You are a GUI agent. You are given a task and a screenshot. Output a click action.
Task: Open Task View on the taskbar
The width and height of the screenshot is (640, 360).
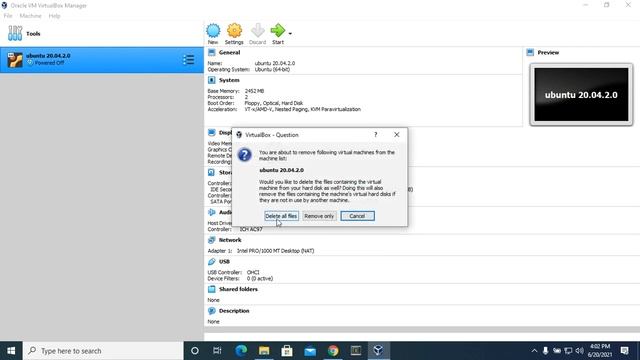pyautogui.click(x=217, y=351)
